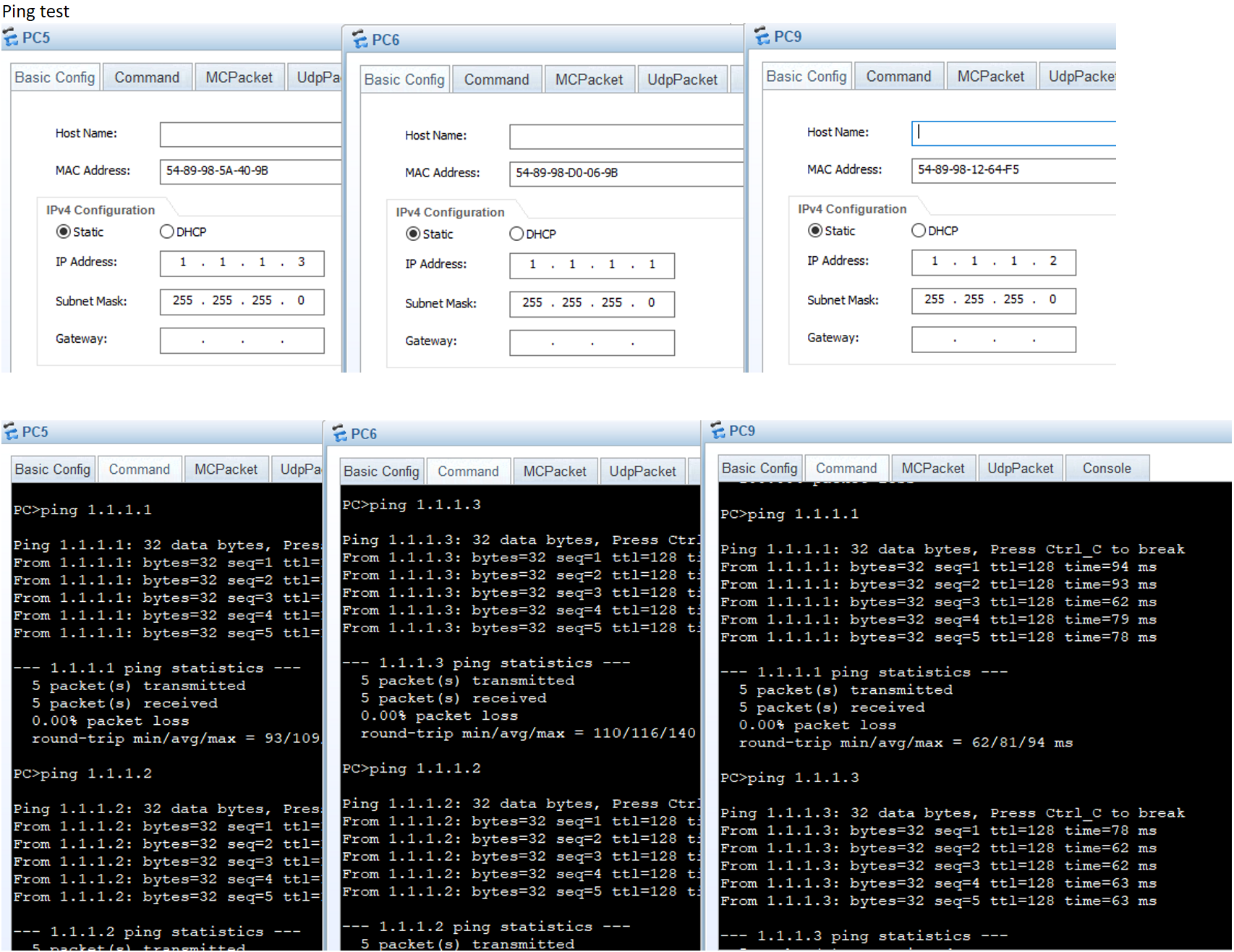The image size is (1234, 952).
Task: Select Static radio button in PC6 config
Action: pos(413,234)
